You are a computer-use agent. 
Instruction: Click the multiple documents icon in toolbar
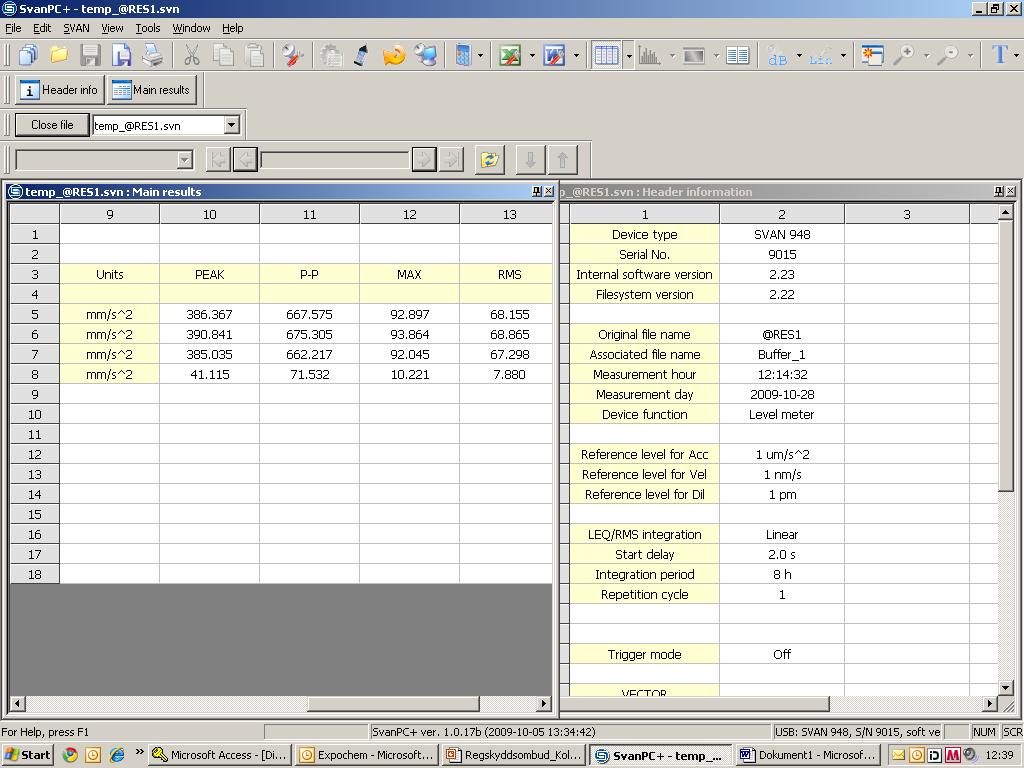[28, 56]
